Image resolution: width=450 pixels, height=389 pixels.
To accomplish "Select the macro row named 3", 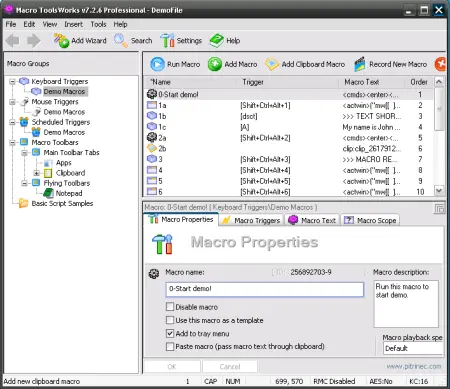I will click(x=289, y=159).
